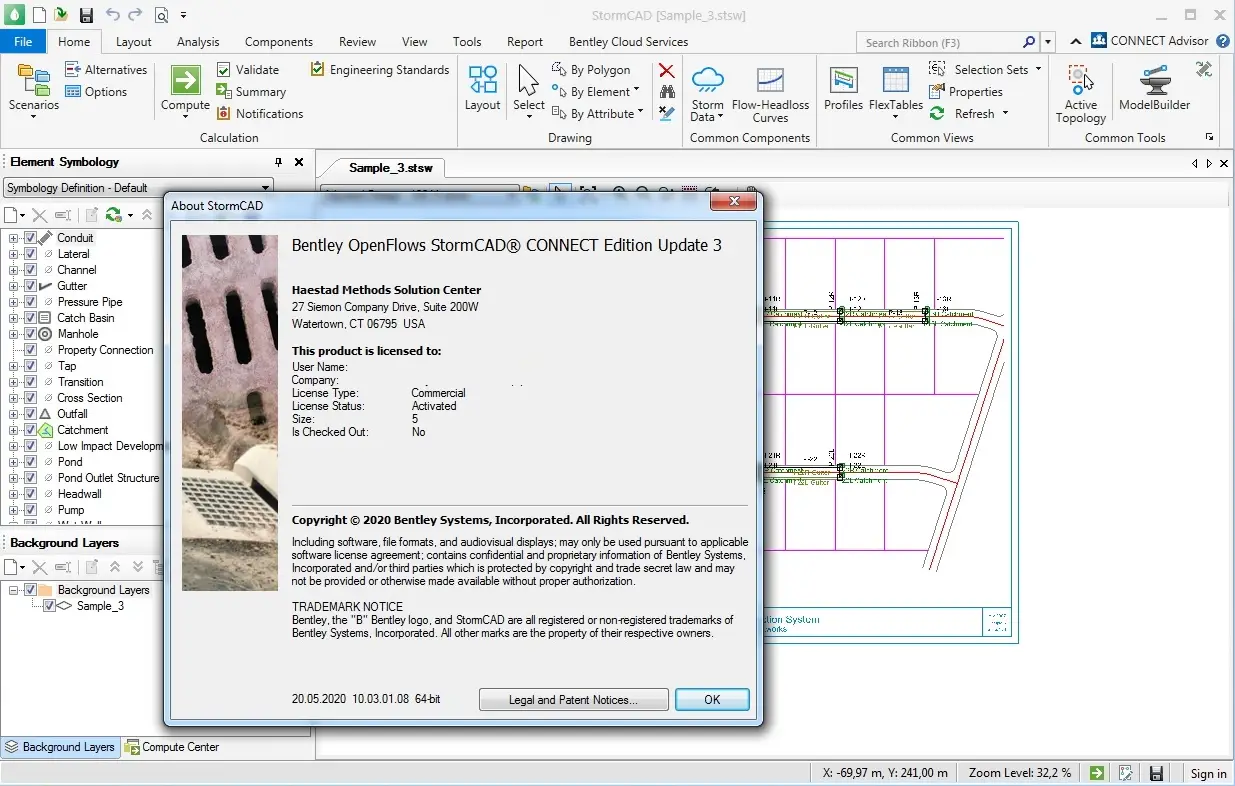
Task: Click the Undo arrow in title bar
Action: tap(112, 15)
